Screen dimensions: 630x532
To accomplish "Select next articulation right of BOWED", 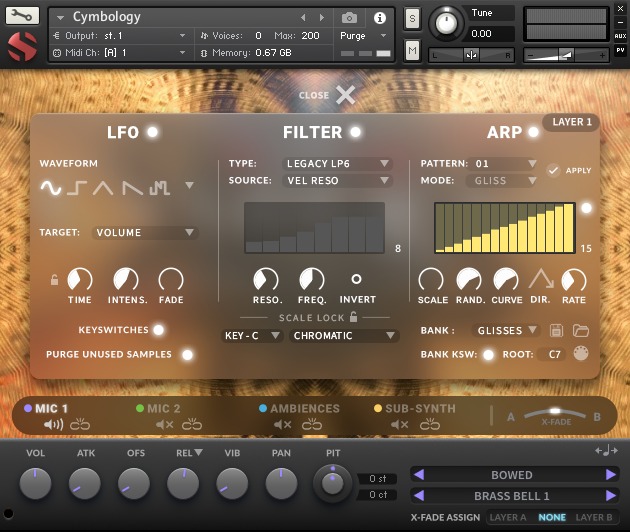I will point(611,475).
